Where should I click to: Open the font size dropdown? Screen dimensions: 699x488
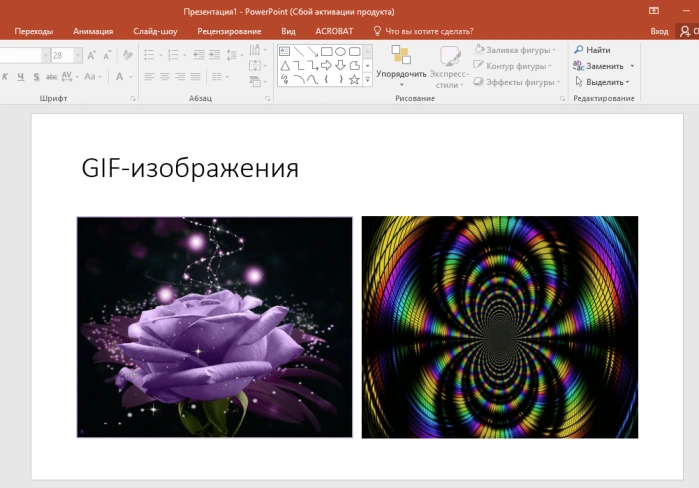click(x=78, y=55)
